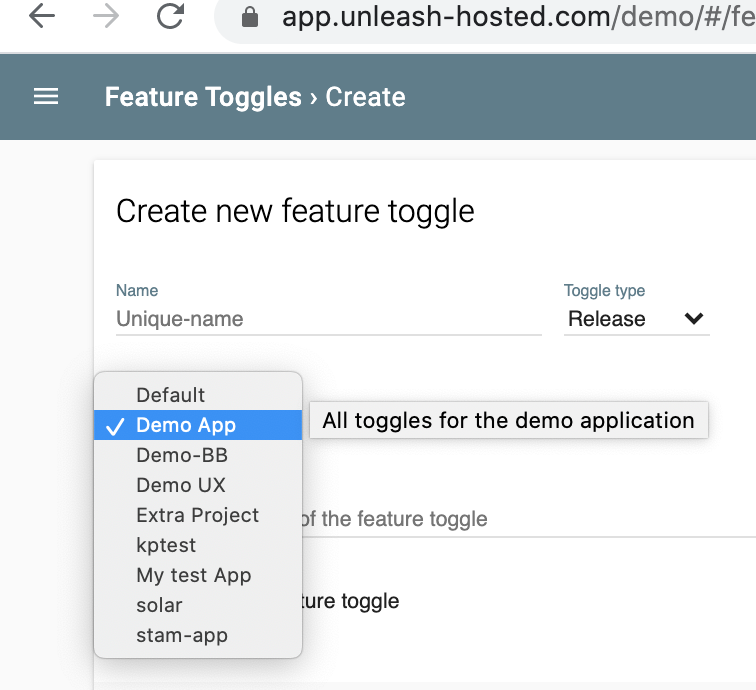Choose the checked Demo App option
Screen dimensions: 756x690
[x=186, y=425]
